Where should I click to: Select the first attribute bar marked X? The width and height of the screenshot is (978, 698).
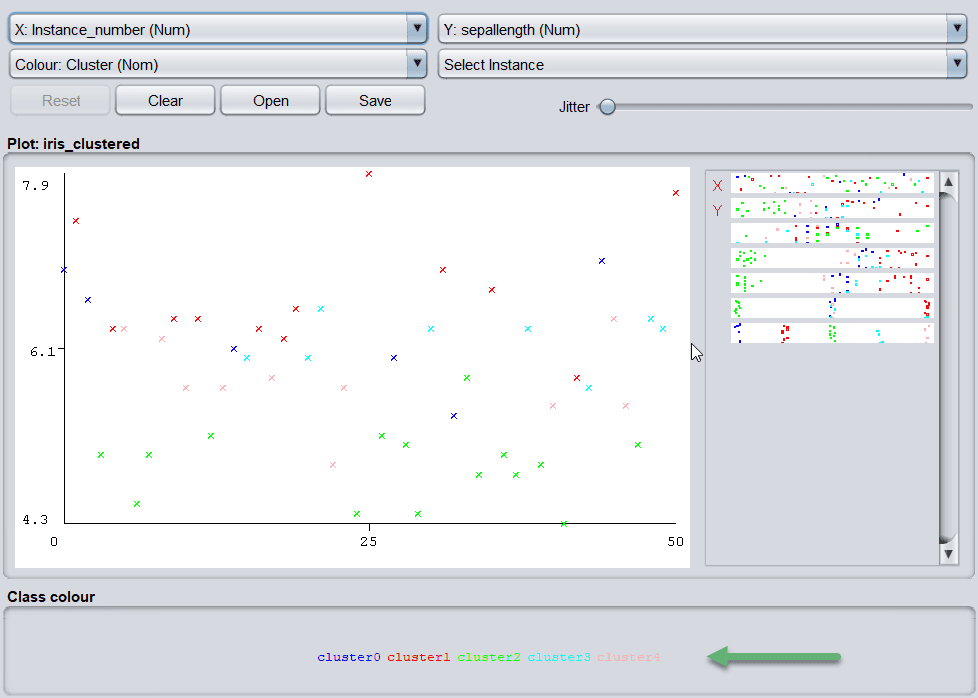pyautogui.click(x=832, y=183)
